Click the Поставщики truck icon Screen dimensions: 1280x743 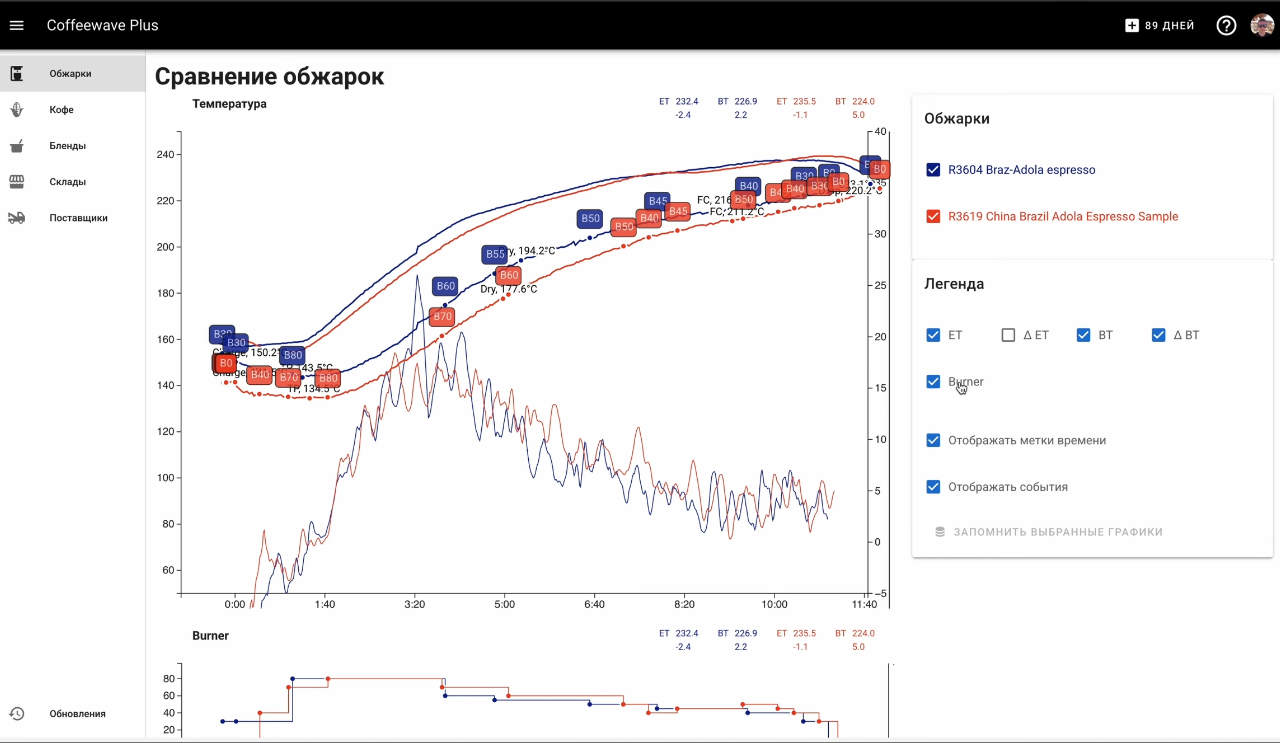tap(17, 218)
